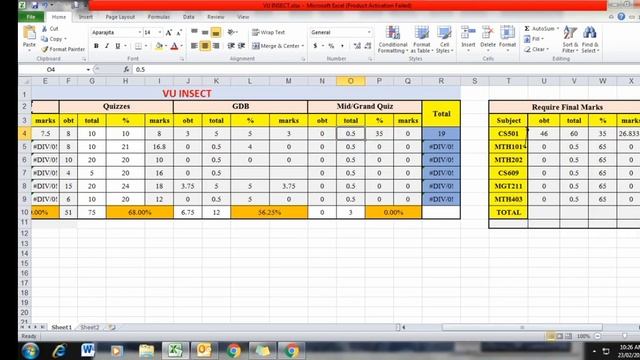Open the borders dropdown arrow
The height and width of the screenshot is (360, 640).
tap(146, 46)
